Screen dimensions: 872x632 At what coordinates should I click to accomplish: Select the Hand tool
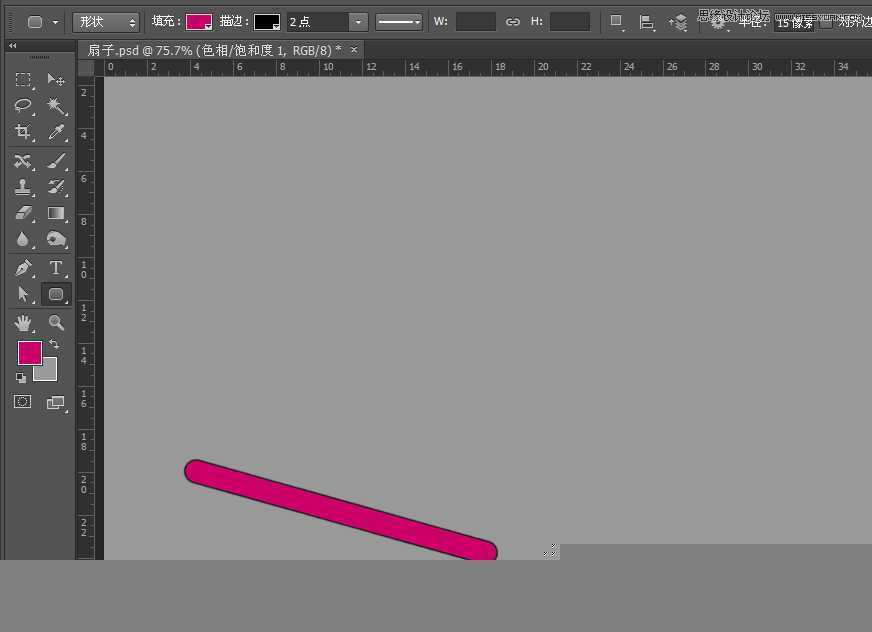tap(23, 323)
